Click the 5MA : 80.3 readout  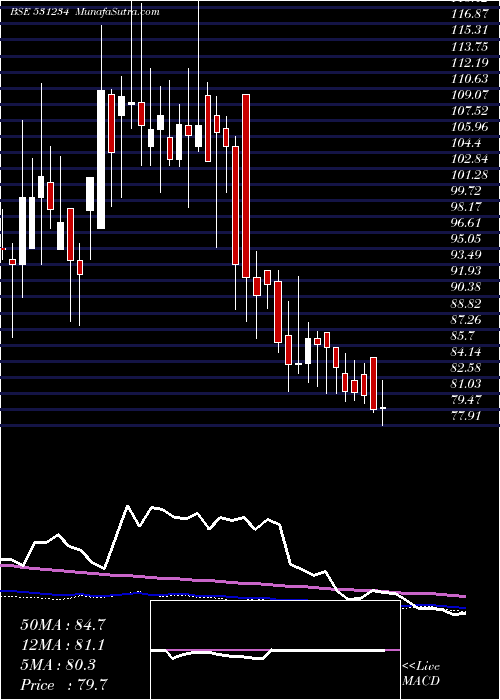tap(58, 665)
